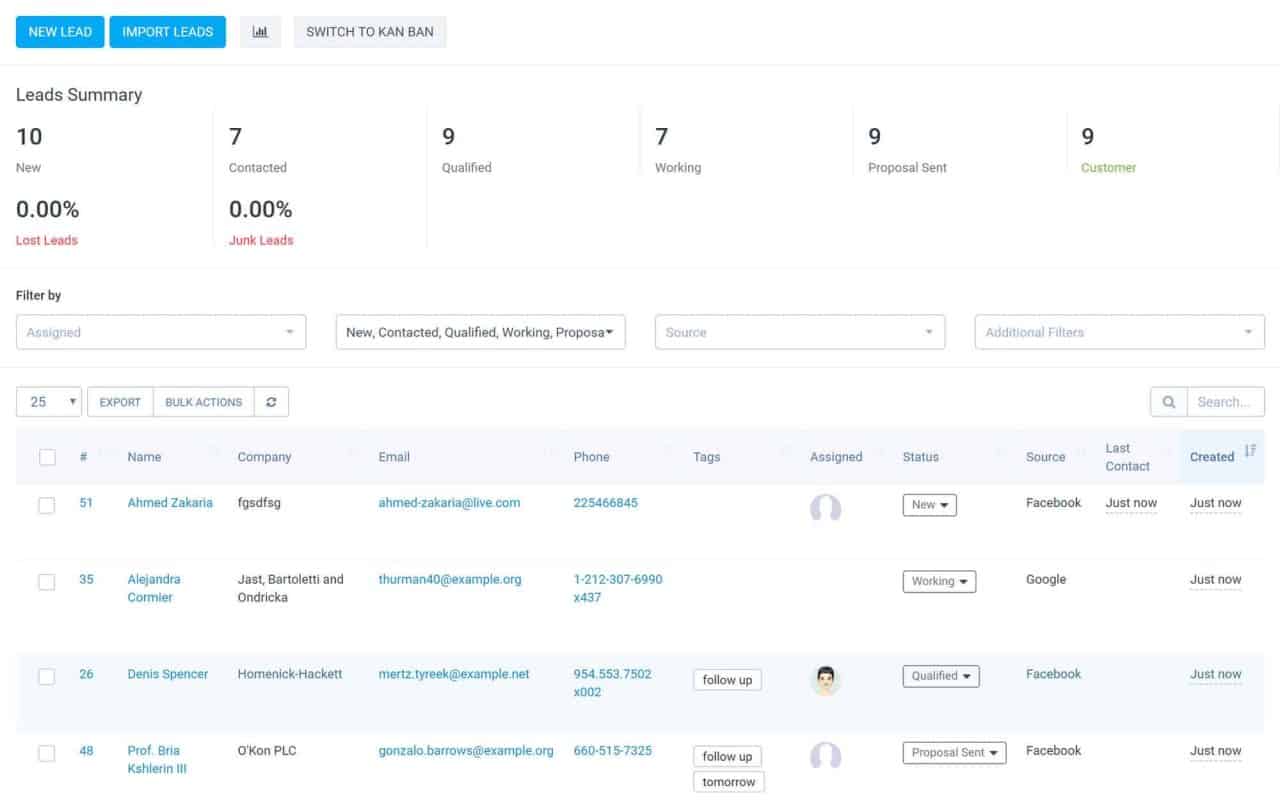Sort table by Name column header

(144, 457)
